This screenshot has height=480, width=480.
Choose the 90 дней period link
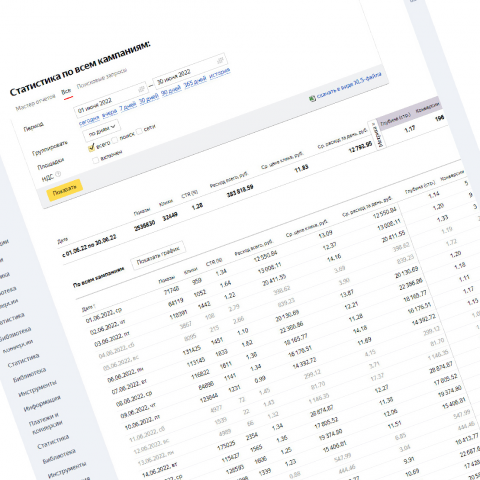click(171, 90)
